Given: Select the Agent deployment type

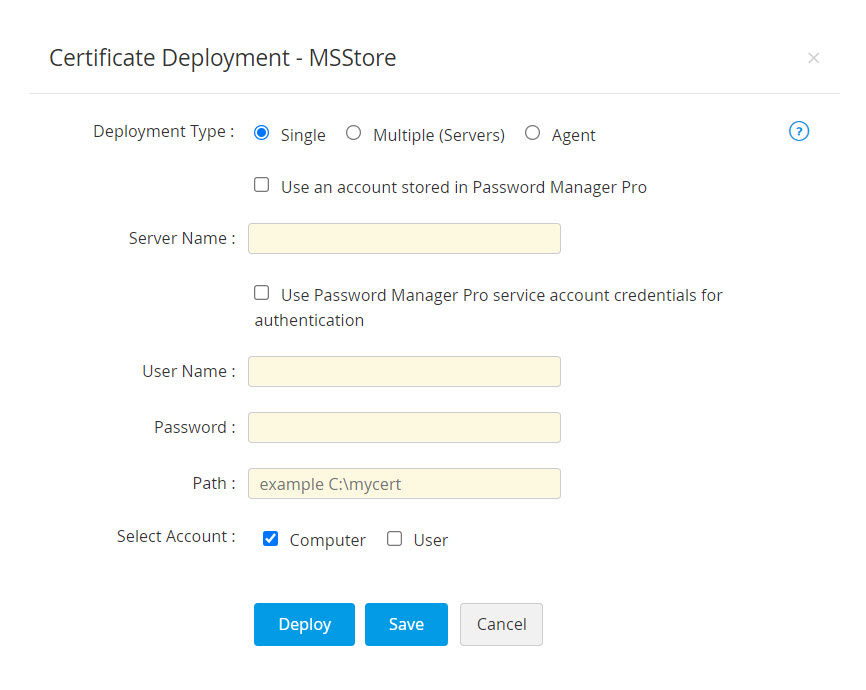Looking at the screenshot, I should coord(532,133).
